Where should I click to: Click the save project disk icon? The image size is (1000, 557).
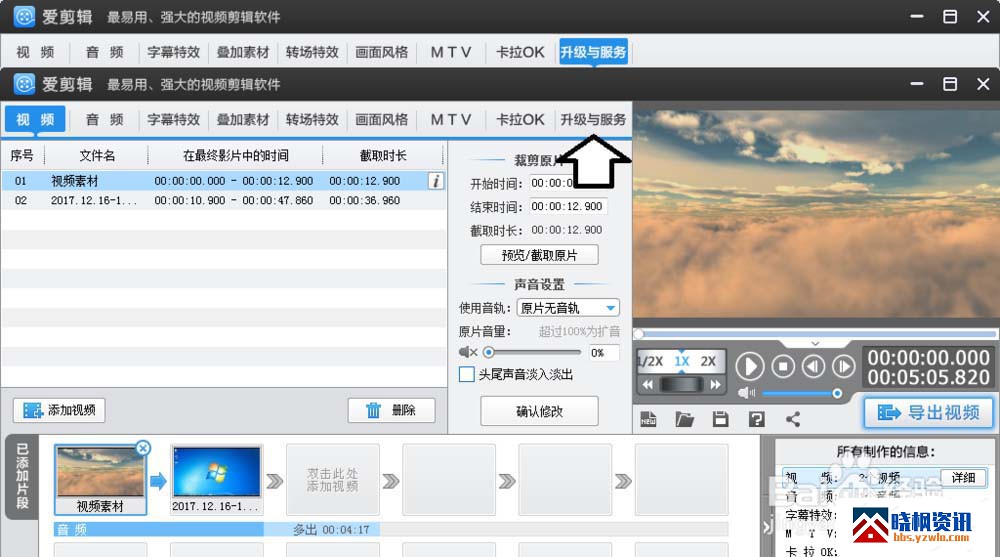[x=721, y=419]
